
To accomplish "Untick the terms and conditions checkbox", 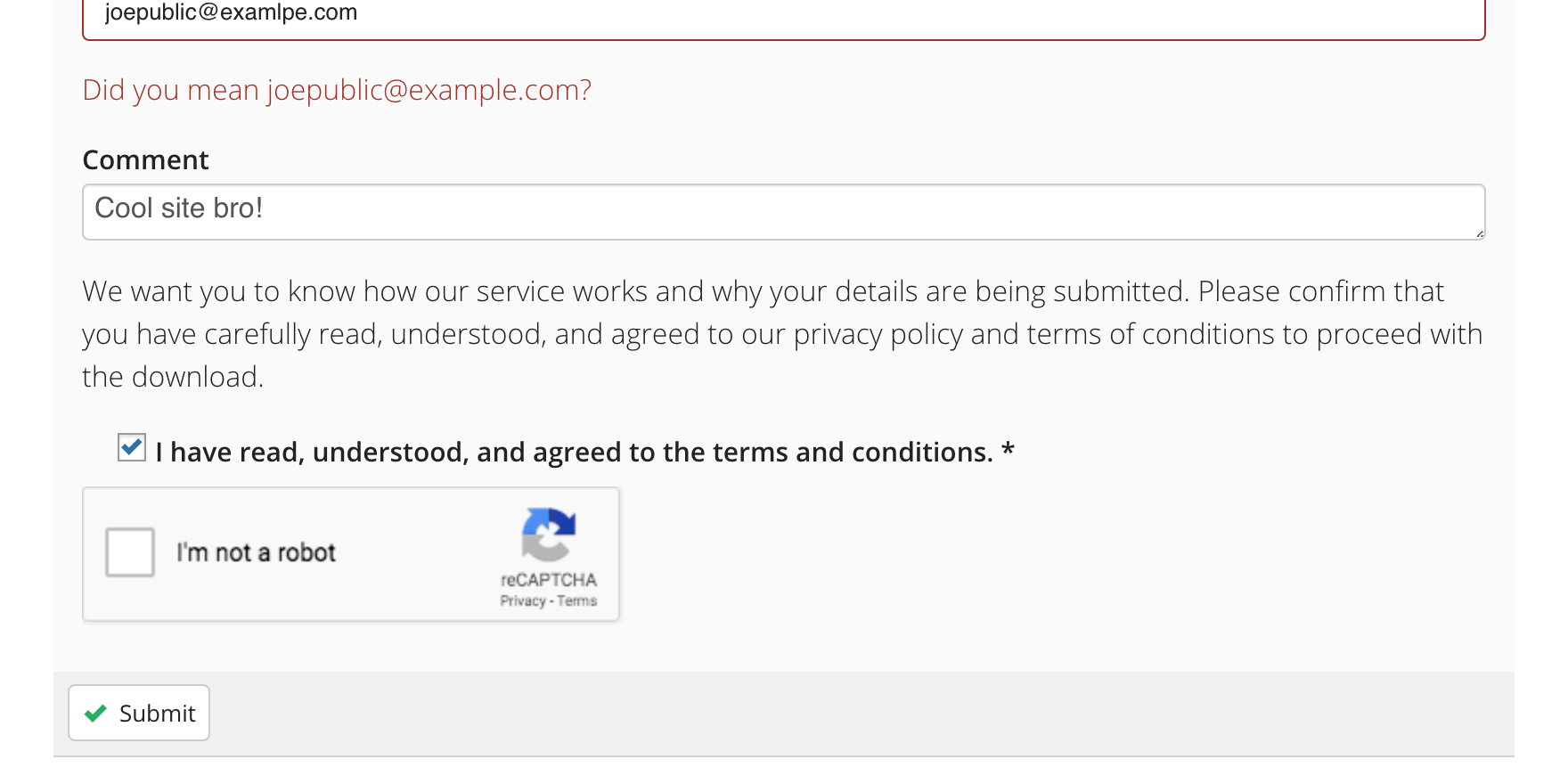I will click(132, 447).
